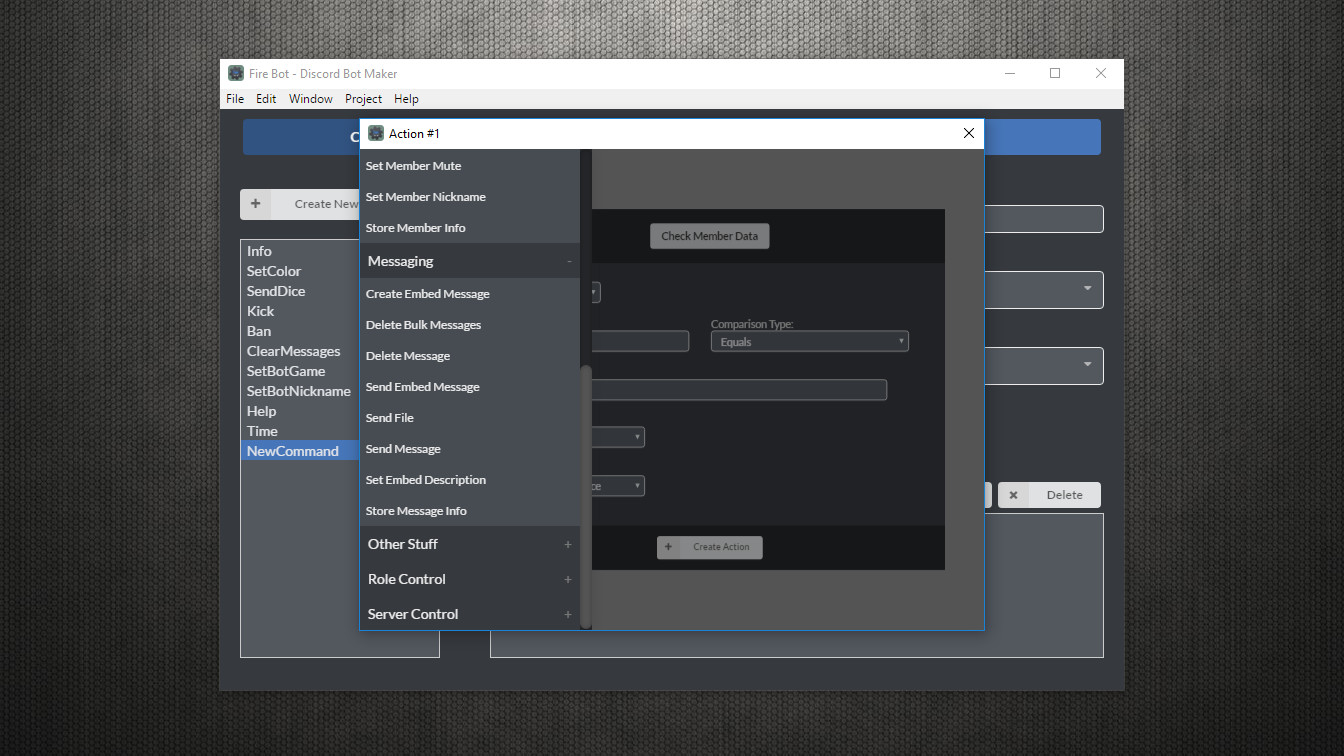Open the Comparison Type Equals dropdown
1344x756 pixels.
809,341
